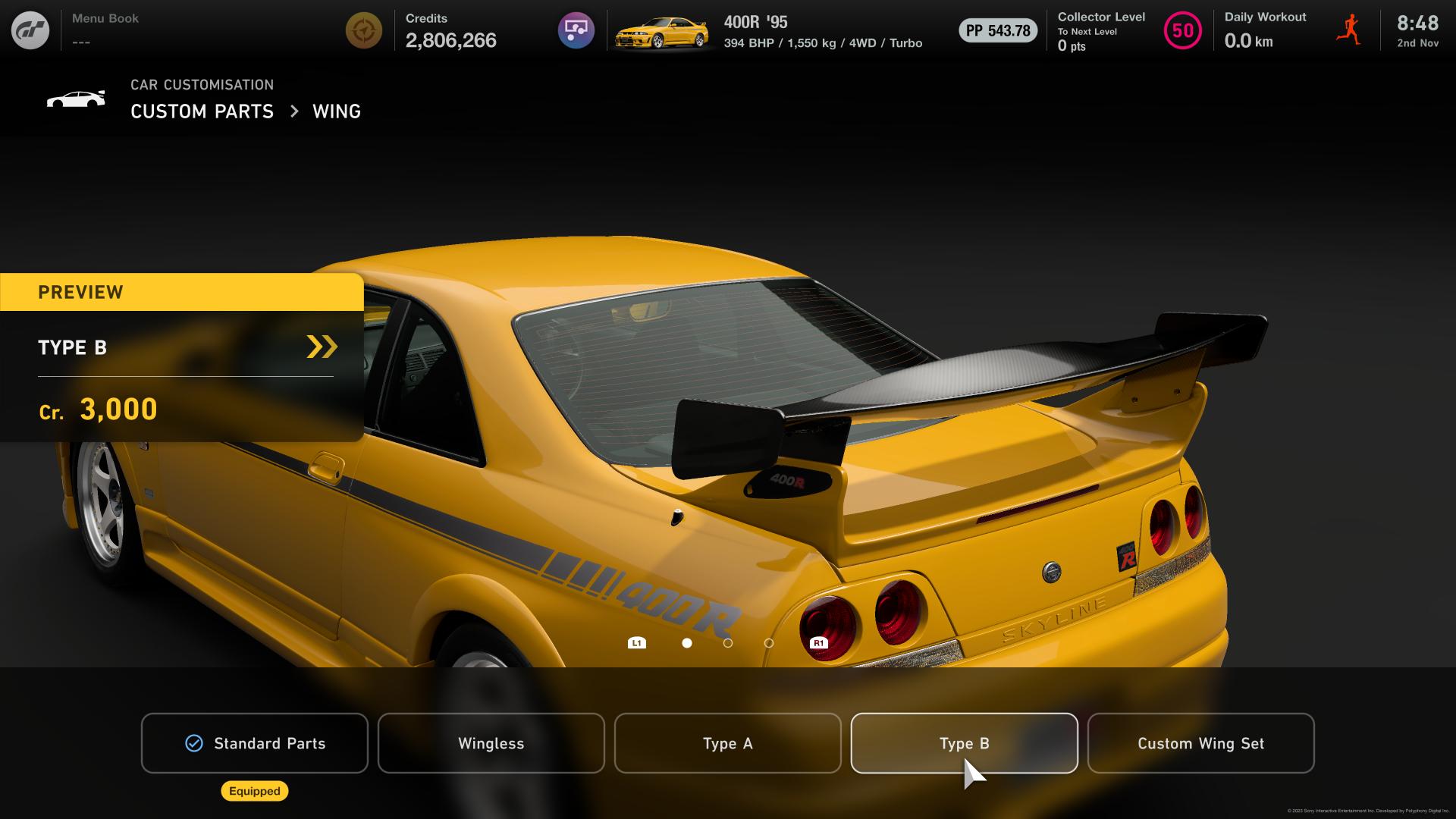Open the Custom Wing Set option
Screen dimensions: 1456x819
coord(1201,743)
